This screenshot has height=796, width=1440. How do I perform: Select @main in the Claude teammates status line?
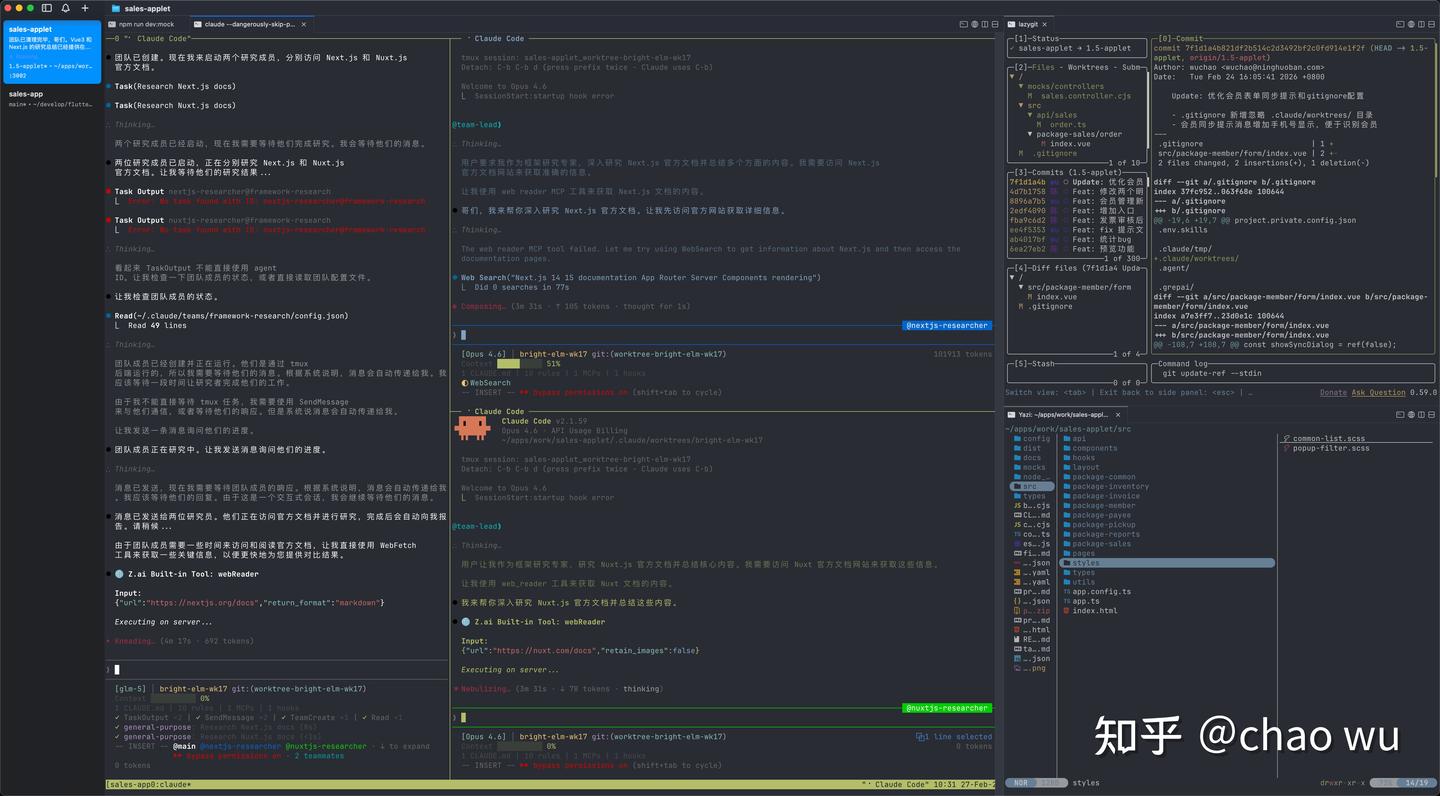[184, 746]
